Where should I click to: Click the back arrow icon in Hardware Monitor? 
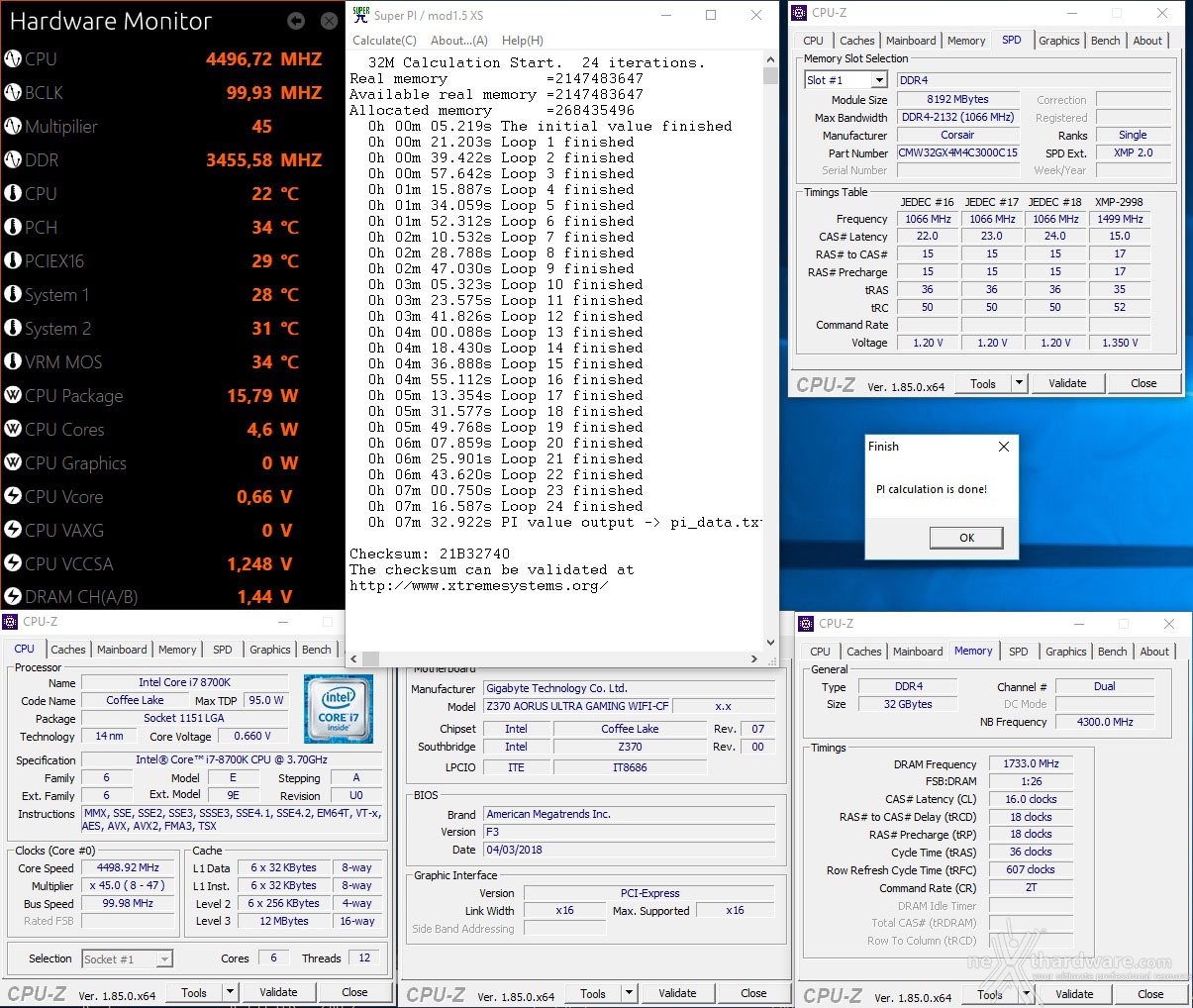coord(296,20)
